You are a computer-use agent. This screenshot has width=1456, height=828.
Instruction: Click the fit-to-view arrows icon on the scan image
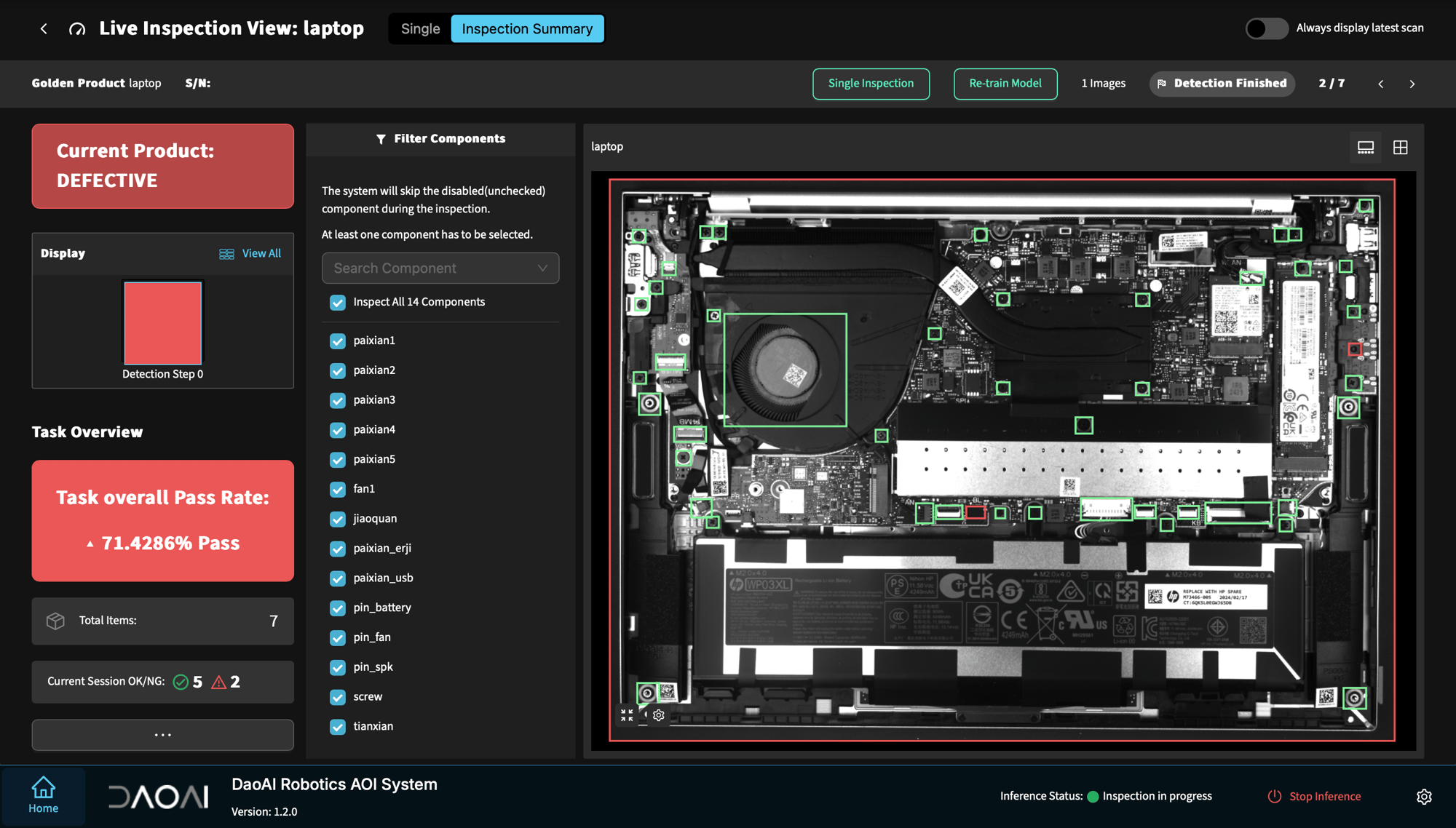[626, 715]
